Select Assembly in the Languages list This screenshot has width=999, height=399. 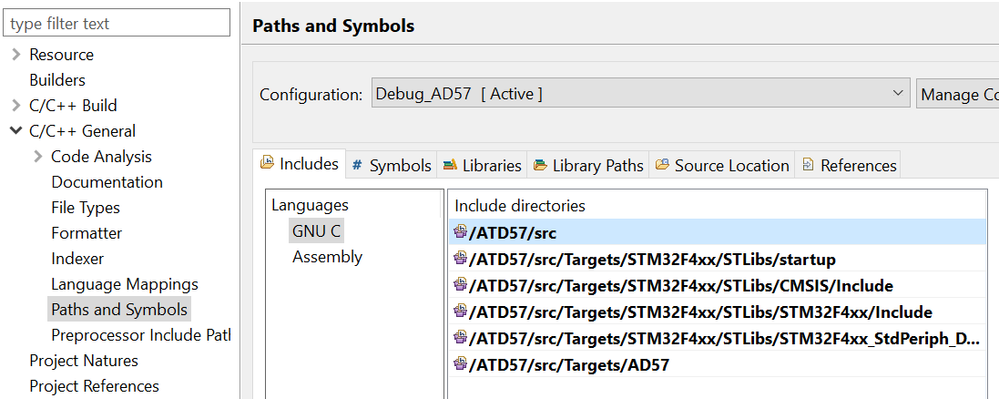tap(327, 257)
